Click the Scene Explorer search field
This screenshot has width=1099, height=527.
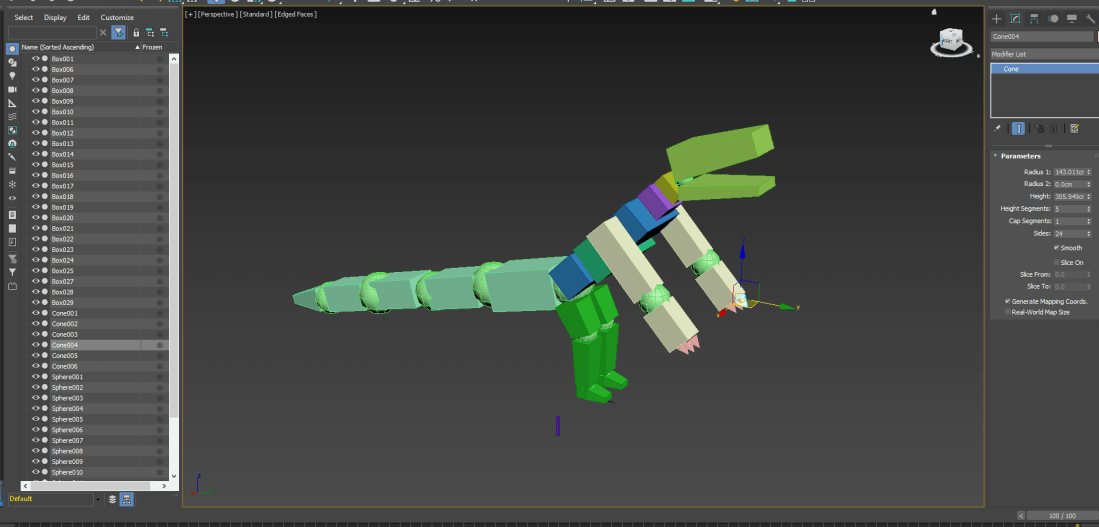[x=53, y=33]
